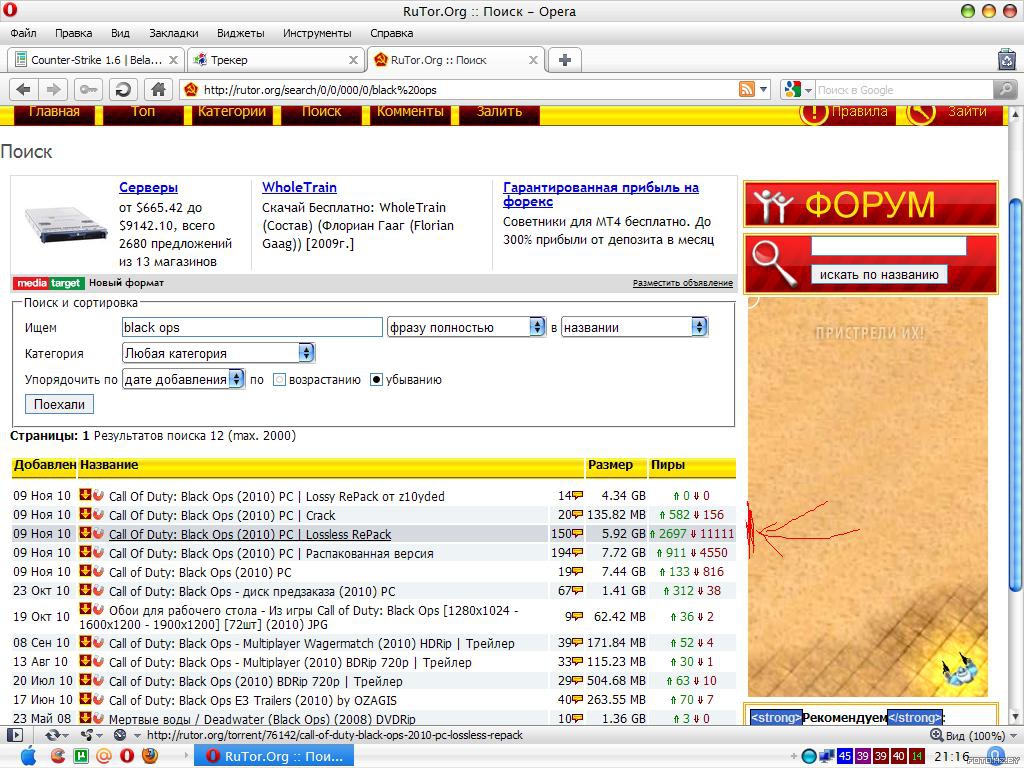Switch to the Трекер tab

click(276, 60)
